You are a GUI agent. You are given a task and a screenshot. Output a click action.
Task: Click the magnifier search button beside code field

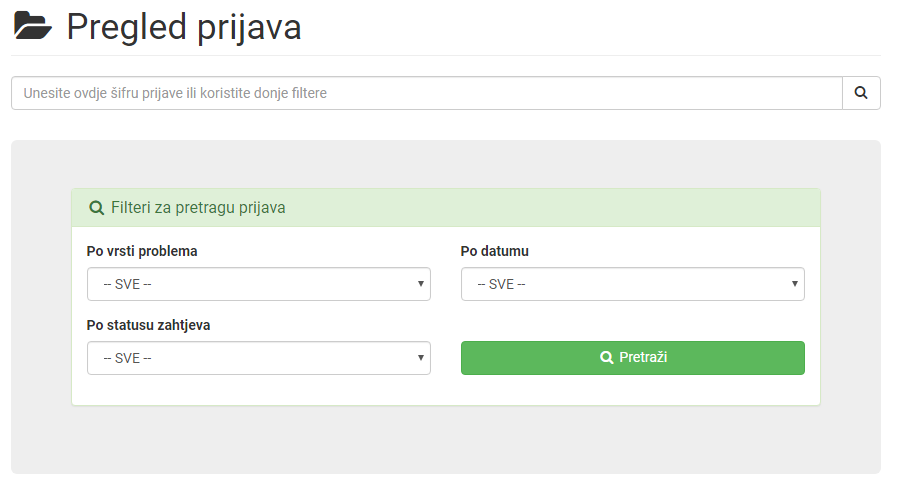861,93
